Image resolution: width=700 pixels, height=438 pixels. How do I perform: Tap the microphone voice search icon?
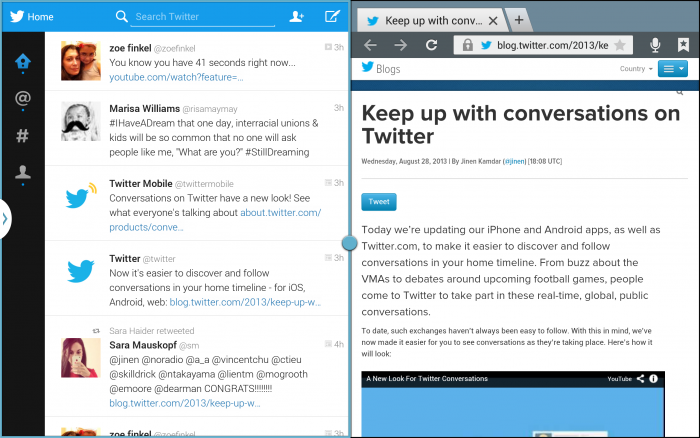coord(655,45)
